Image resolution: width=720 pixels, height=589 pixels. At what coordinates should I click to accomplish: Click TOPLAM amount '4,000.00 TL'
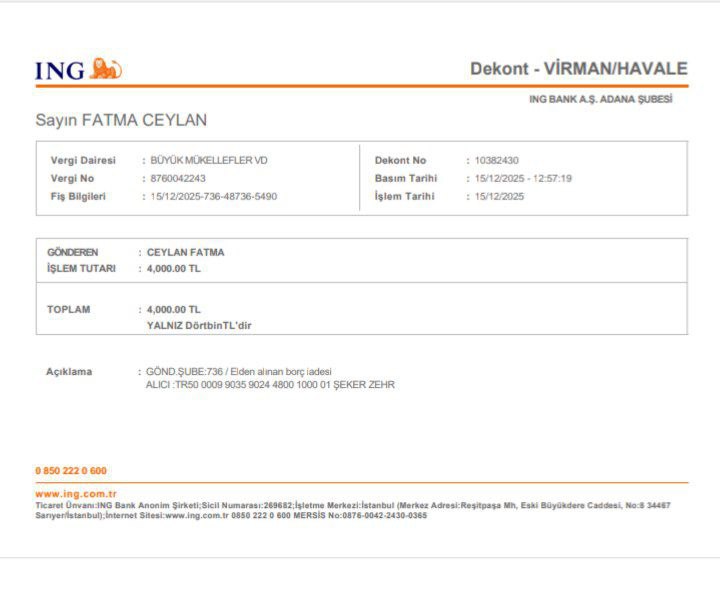pos(174,310)
